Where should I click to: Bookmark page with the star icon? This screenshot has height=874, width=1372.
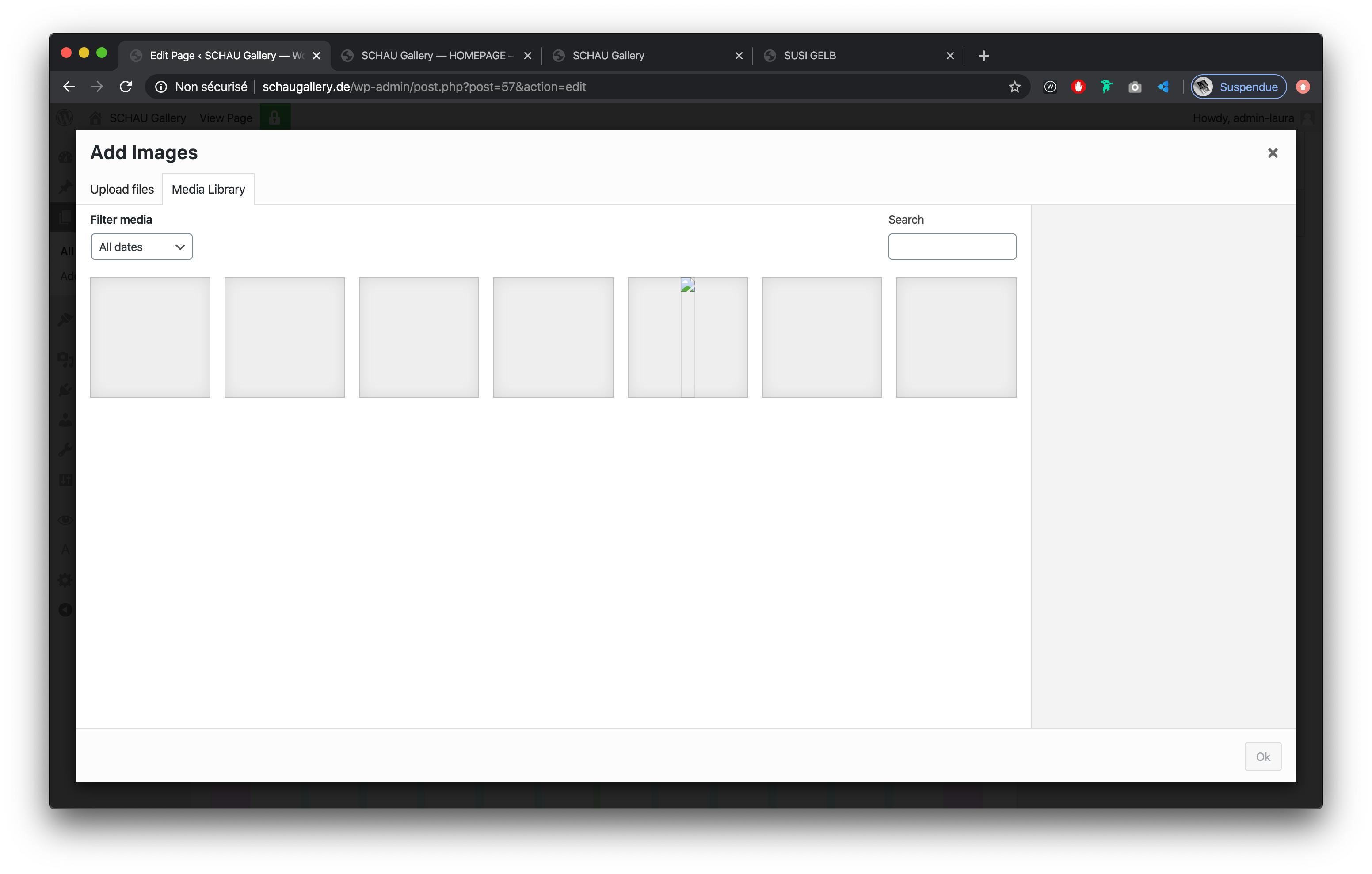(1014, 87)
